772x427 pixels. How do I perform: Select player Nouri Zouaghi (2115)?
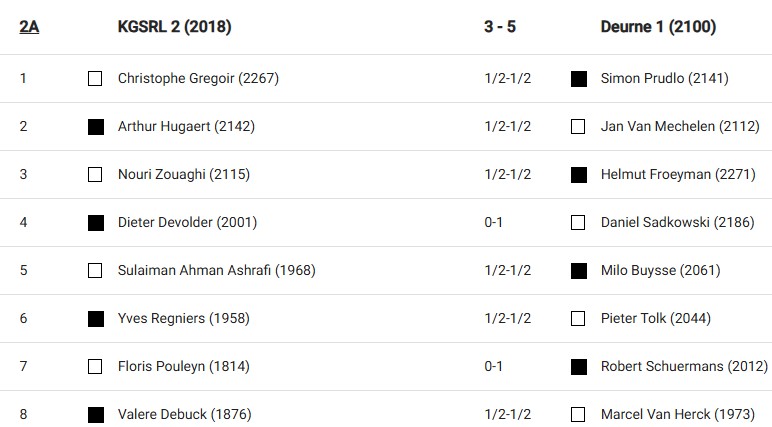[x=184, y=174]
